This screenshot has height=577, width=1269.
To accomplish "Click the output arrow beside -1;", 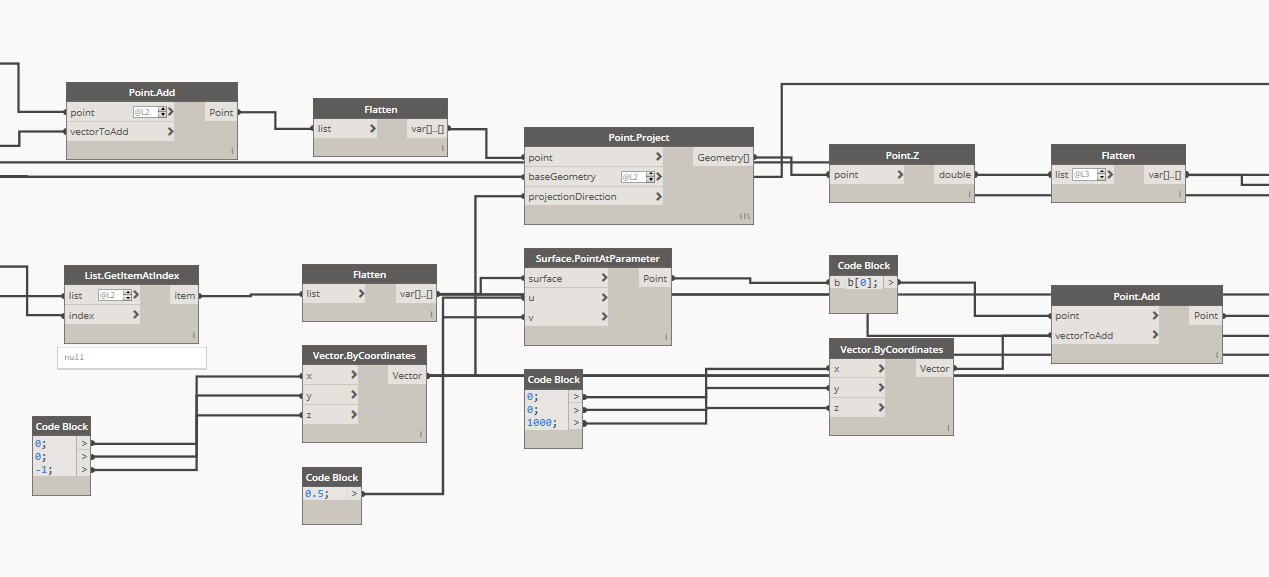I will pos(83,469).
